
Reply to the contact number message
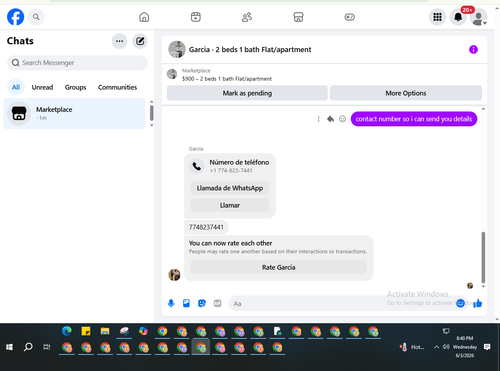click(x=330, y=119)
